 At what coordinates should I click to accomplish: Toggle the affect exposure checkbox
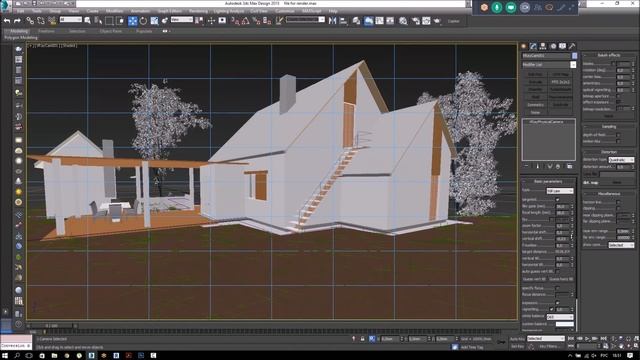[618, 102]
